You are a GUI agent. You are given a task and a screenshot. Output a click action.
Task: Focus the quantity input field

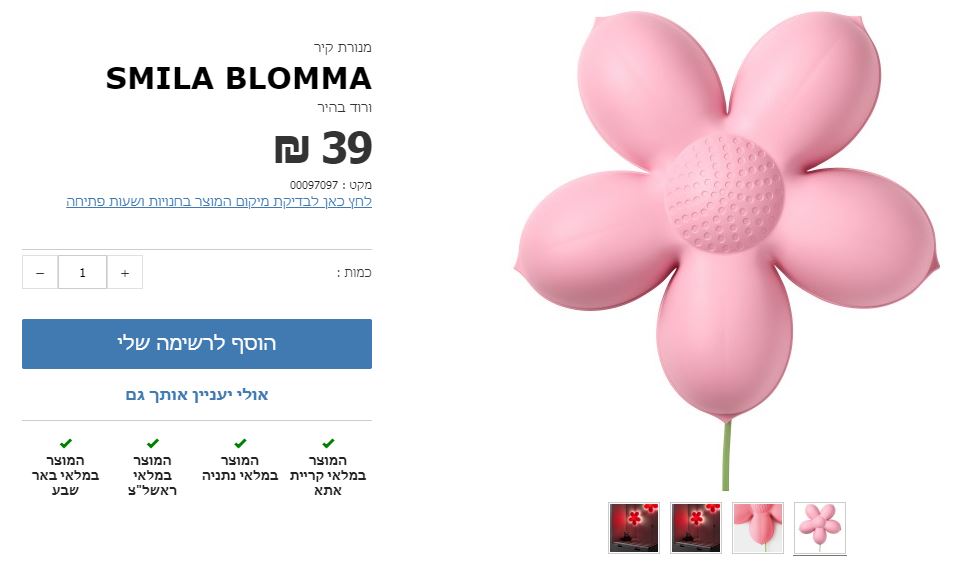82,272
